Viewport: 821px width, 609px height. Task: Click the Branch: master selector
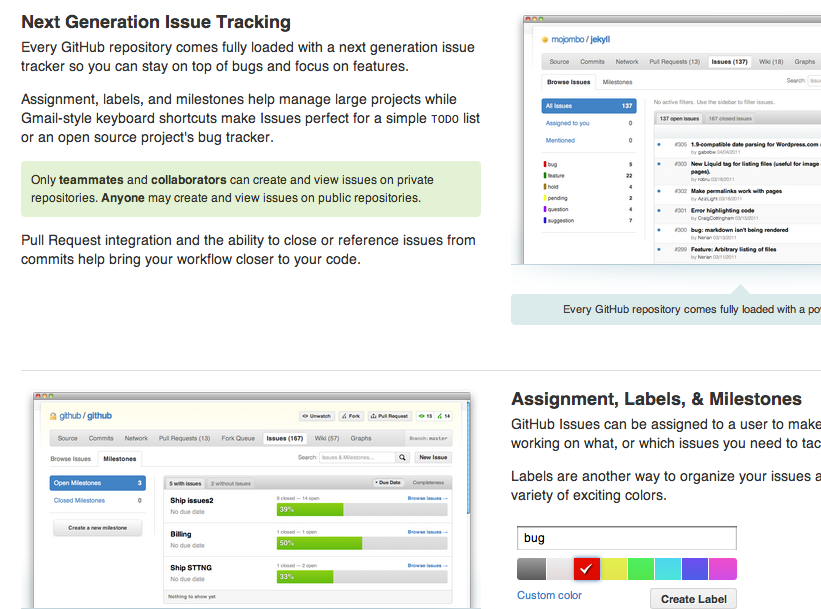click(x=428, y=438)
